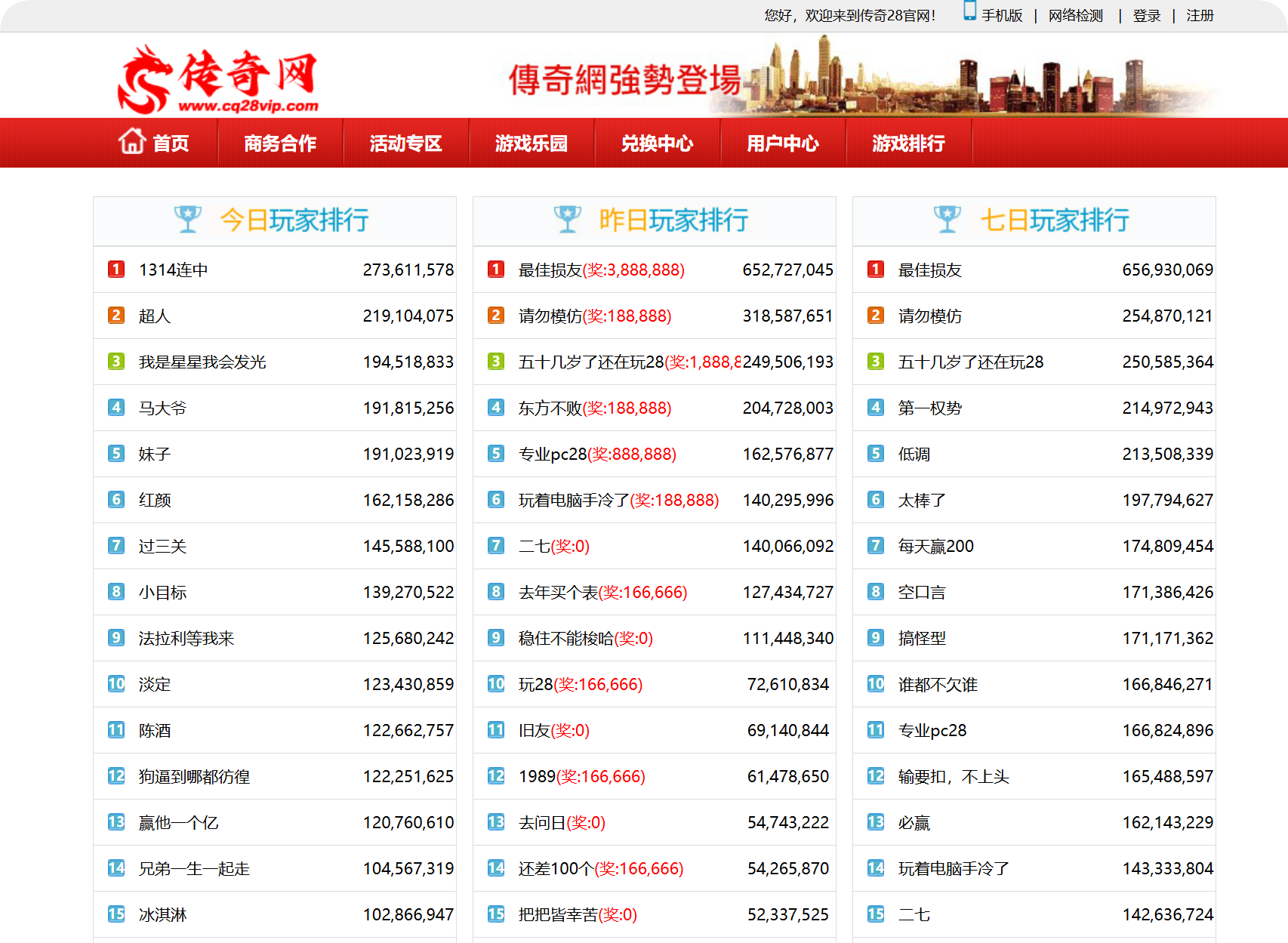Click rank 3 badge beside 我是星星我会发光

coord(116,362)
